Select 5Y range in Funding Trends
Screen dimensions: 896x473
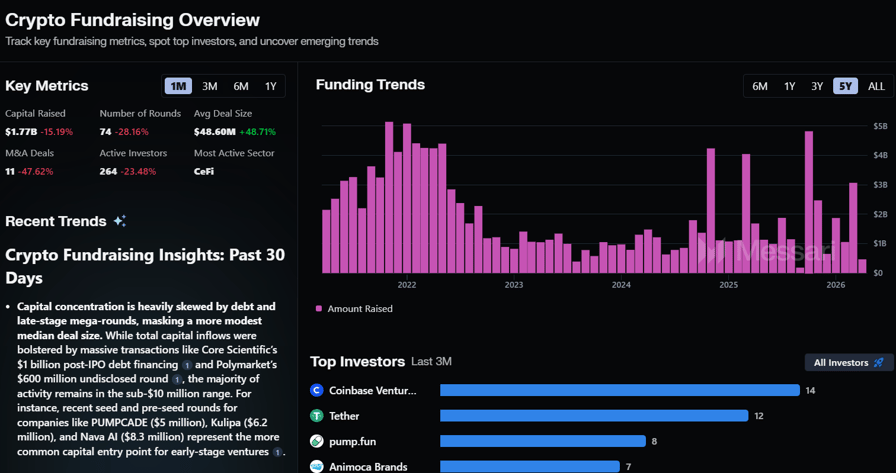point(846,86)
